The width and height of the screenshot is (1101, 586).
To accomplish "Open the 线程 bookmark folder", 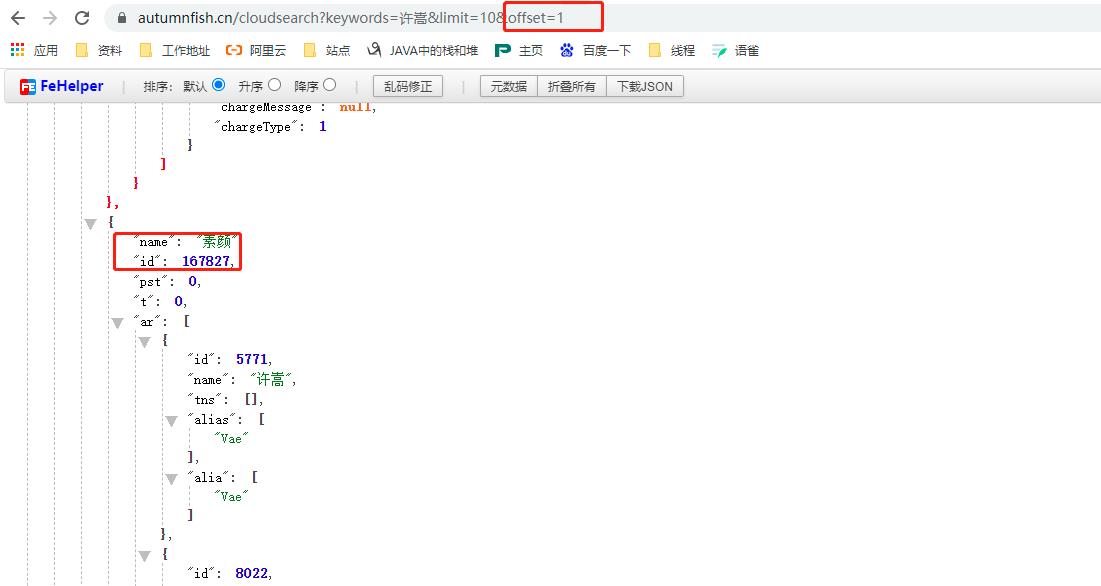I will coord(672,51).
